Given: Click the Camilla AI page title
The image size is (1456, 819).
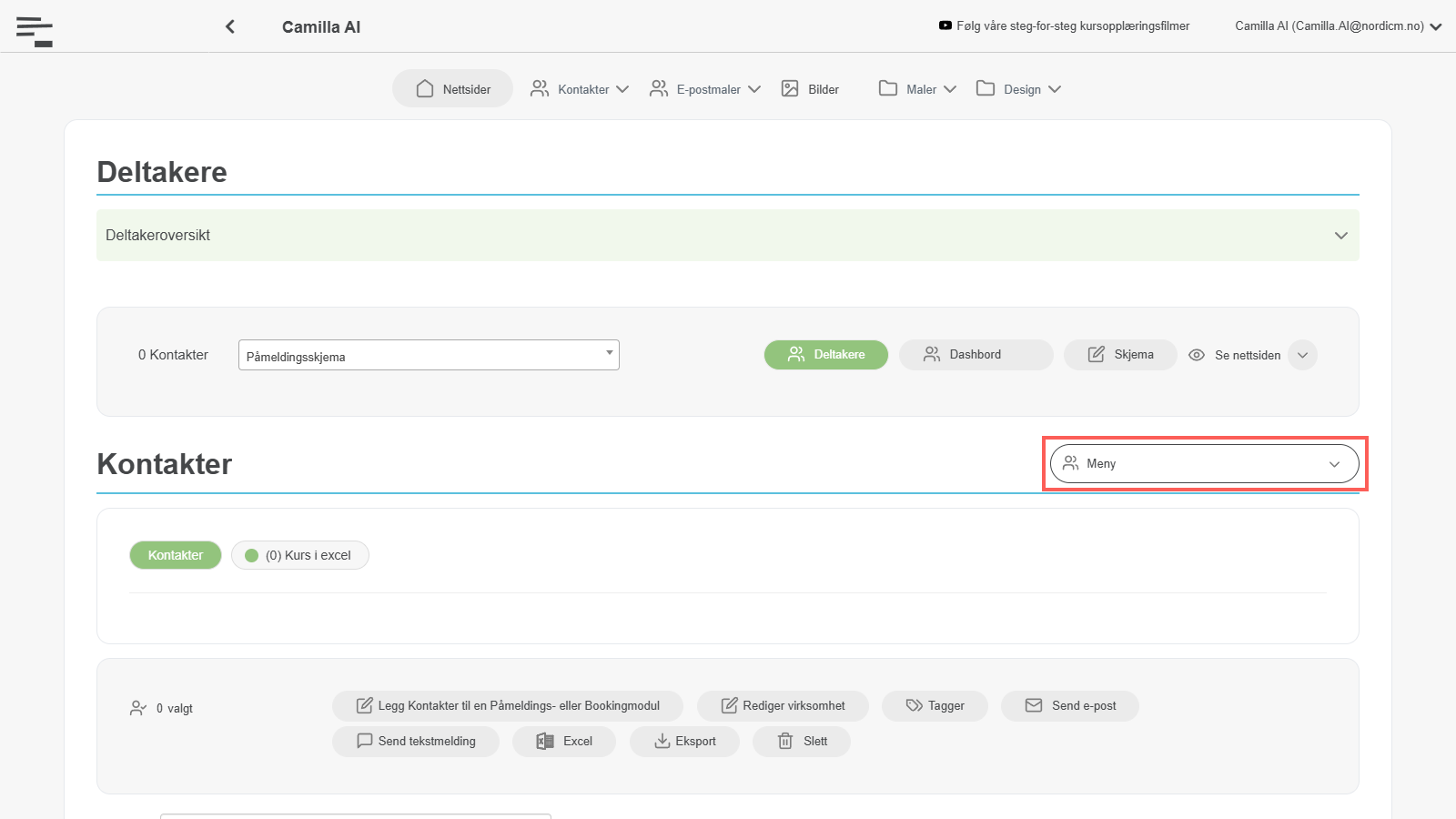Looking at the screenshot, I should click(x=321, y=27).
